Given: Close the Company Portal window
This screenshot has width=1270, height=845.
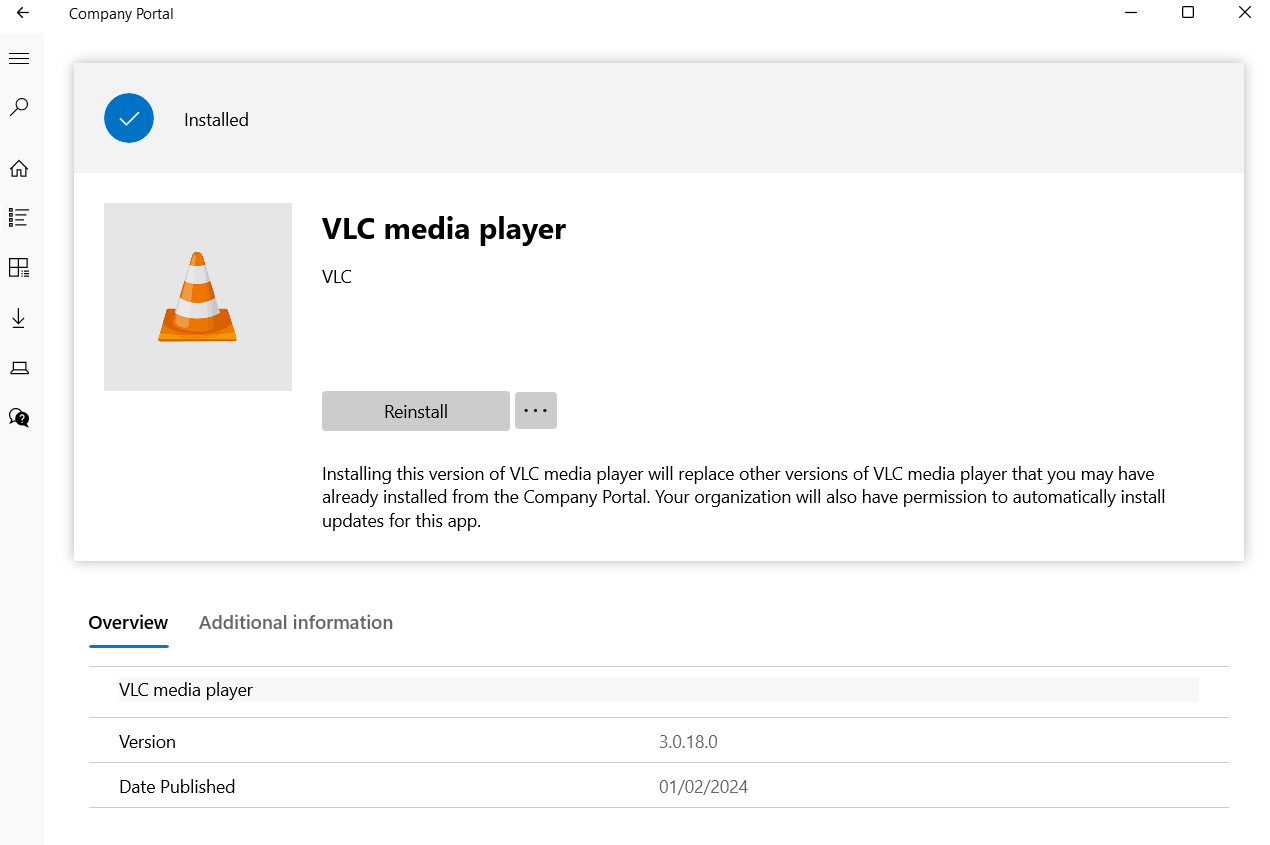Looking at the screenshot, I should (1245, 13).
